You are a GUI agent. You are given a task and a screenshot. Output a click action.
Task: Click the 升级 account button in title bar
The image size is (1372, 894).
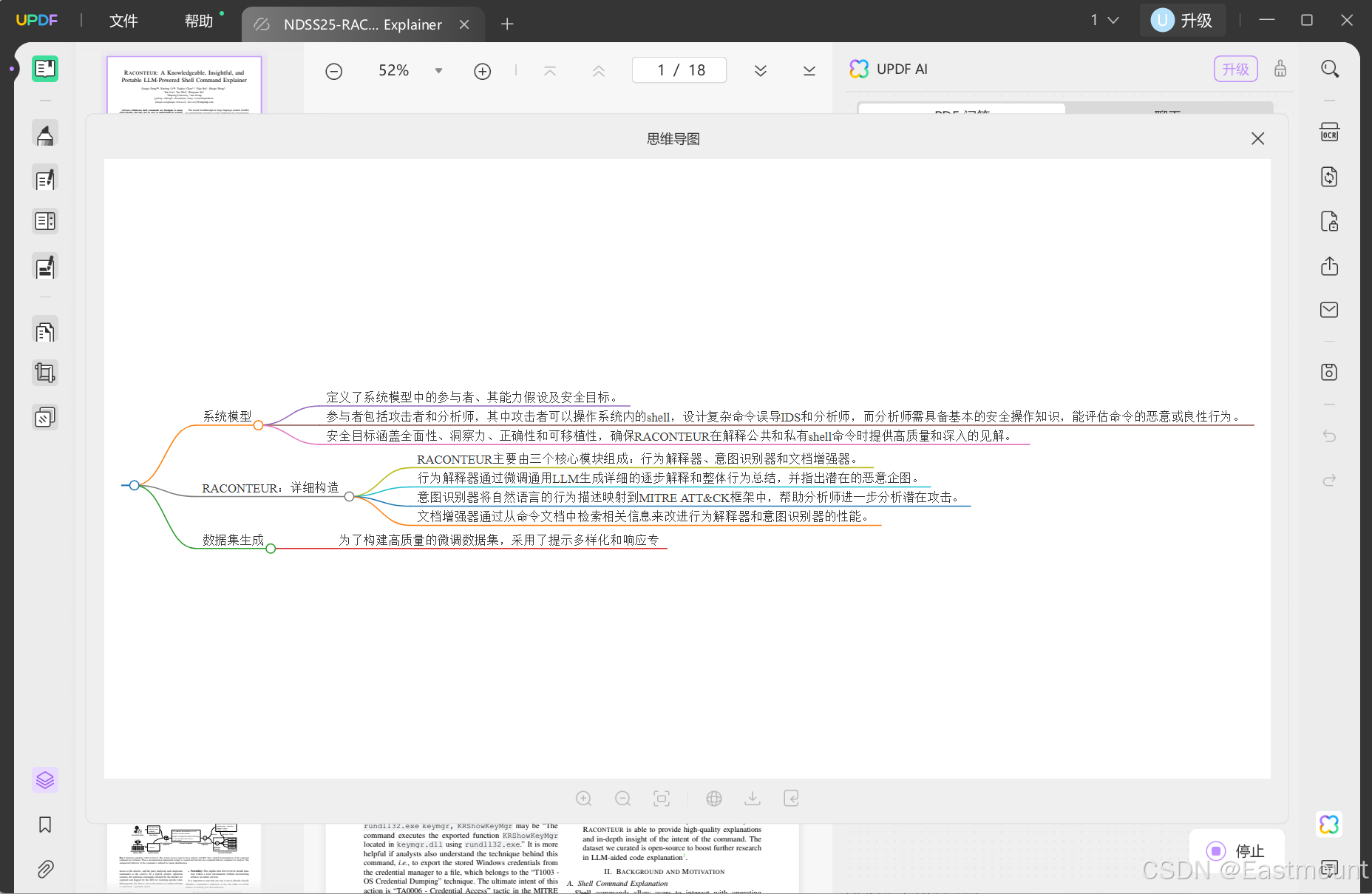pos(1183,20)
